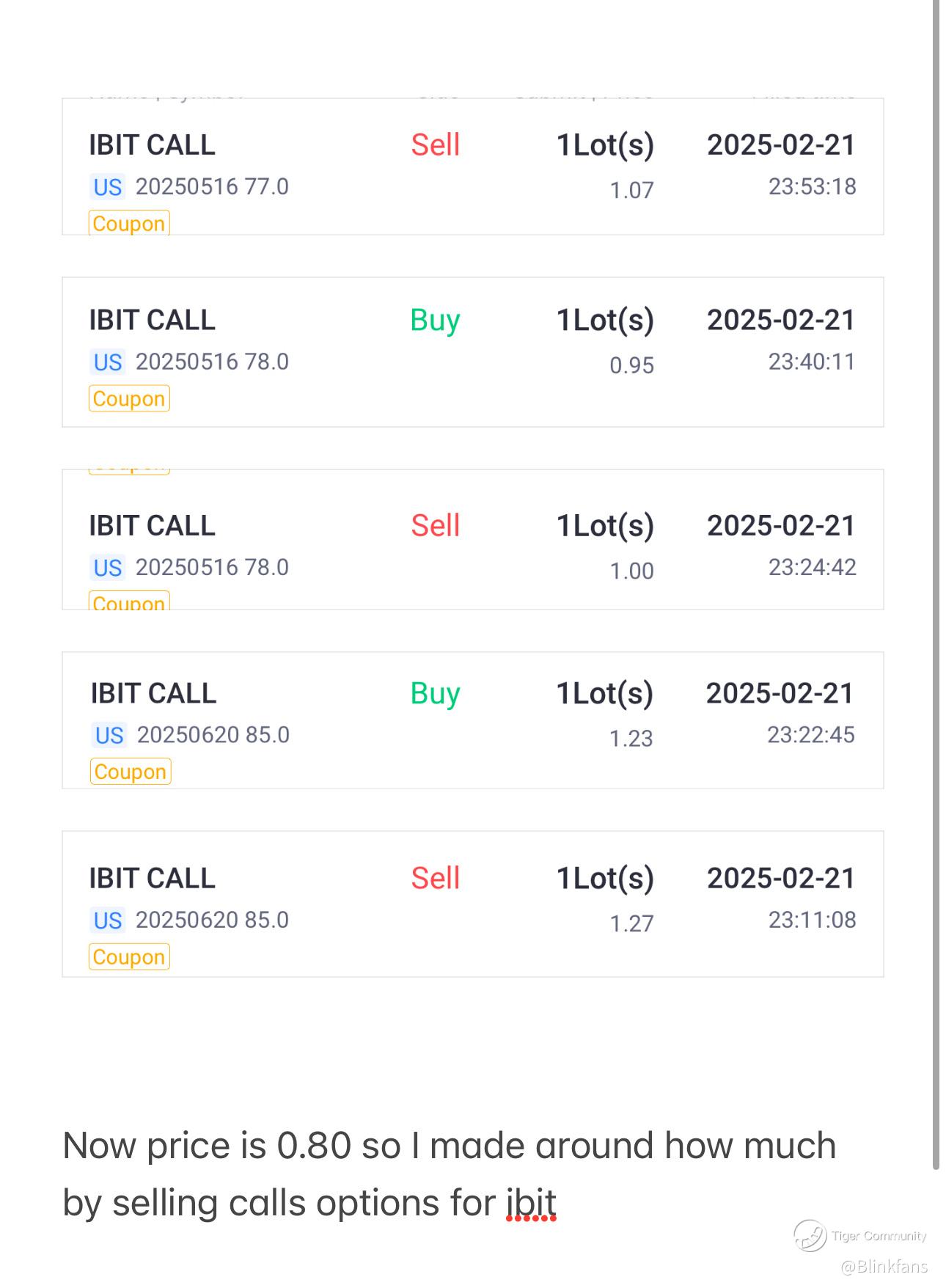
Task: Tap the US badge on the 85.0 Buy order
Action: [x=109, y=735]
